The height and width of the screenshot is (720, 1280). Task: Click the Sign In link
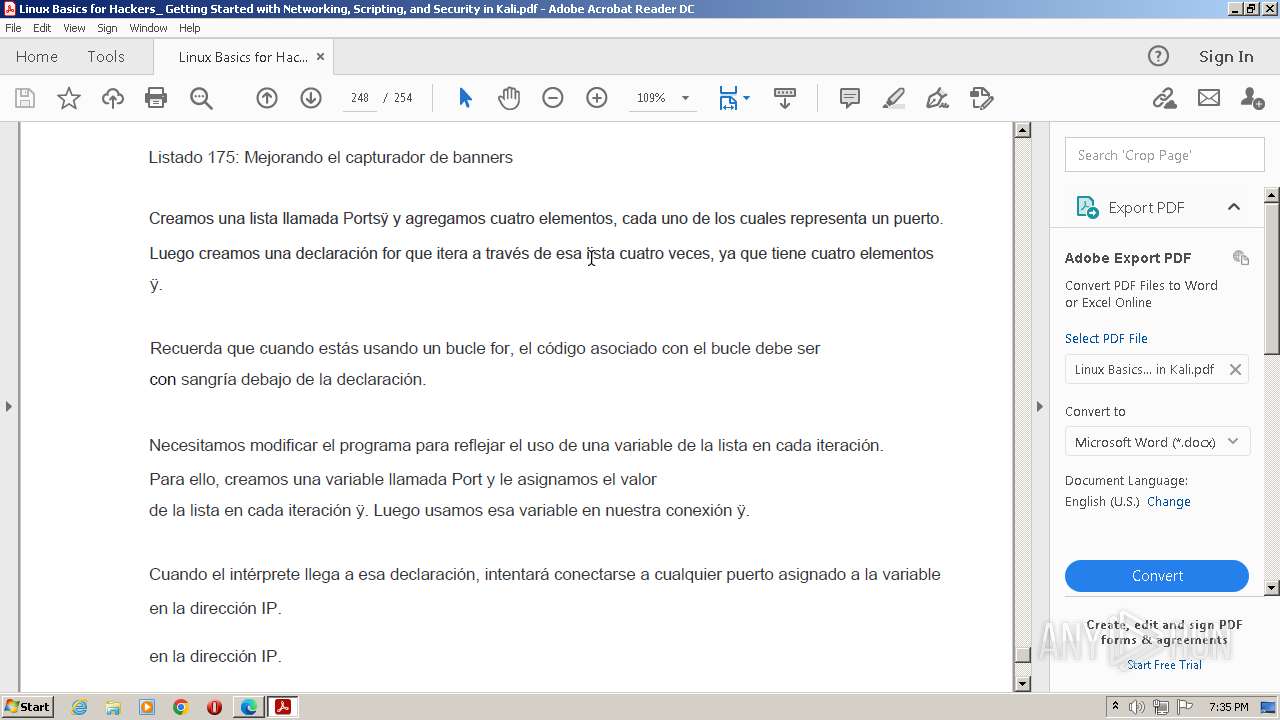(1226, 57)
